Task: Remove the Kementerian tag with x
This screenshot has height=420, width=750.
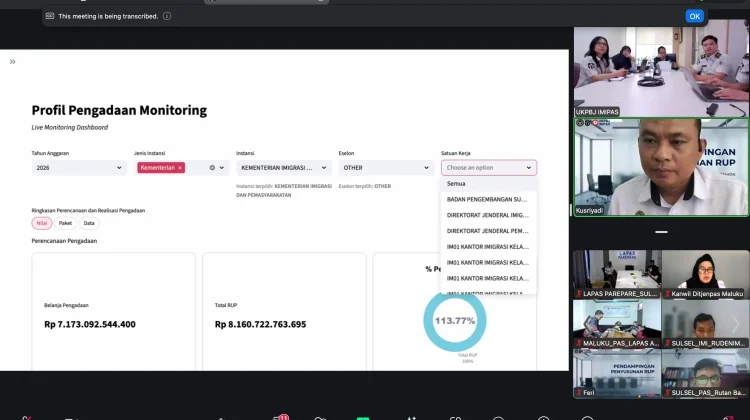Action: point(180,168)
